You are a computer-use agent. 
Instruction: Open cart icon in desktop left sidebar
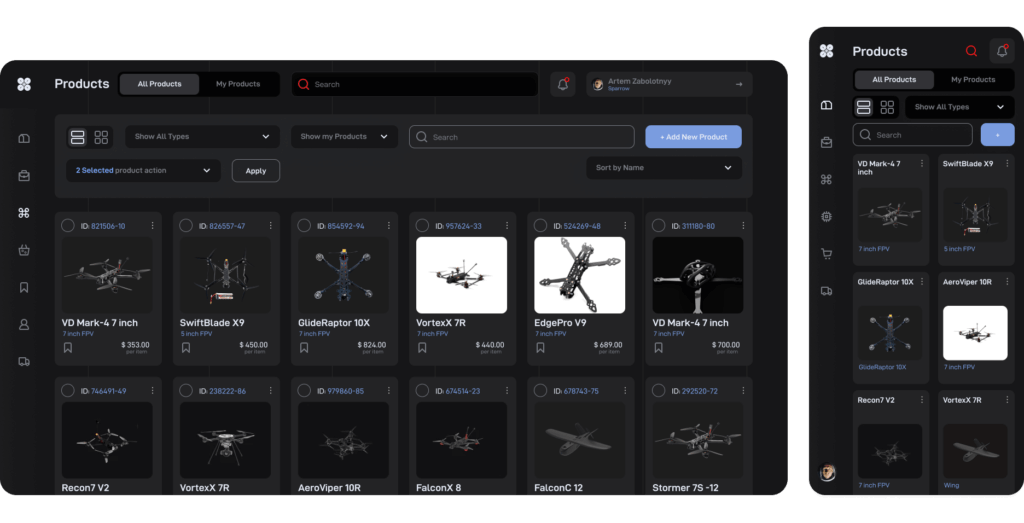coord(24,250)
